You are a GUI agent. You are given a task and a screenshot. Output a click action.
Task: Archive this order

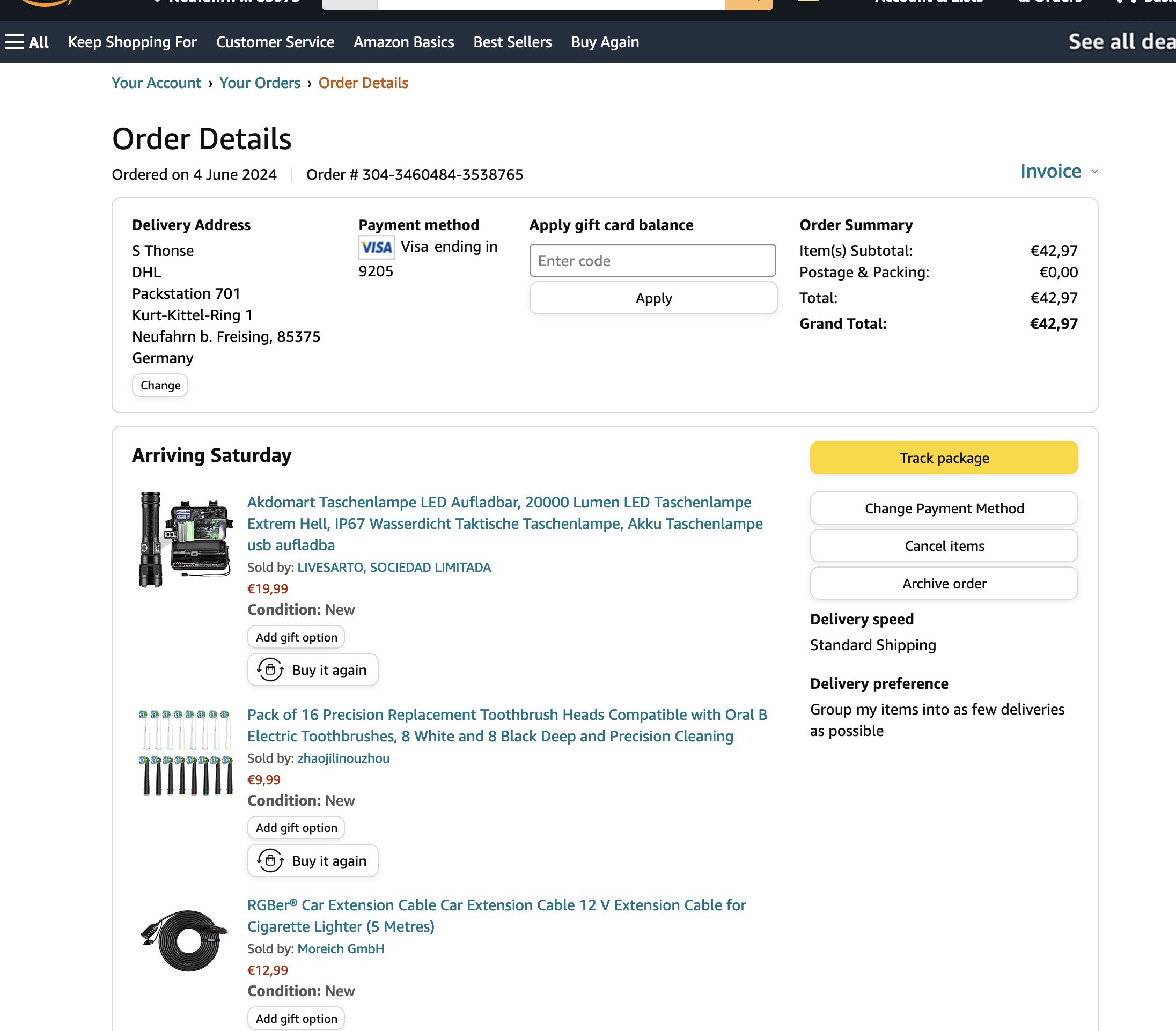(x=944, y=584)
